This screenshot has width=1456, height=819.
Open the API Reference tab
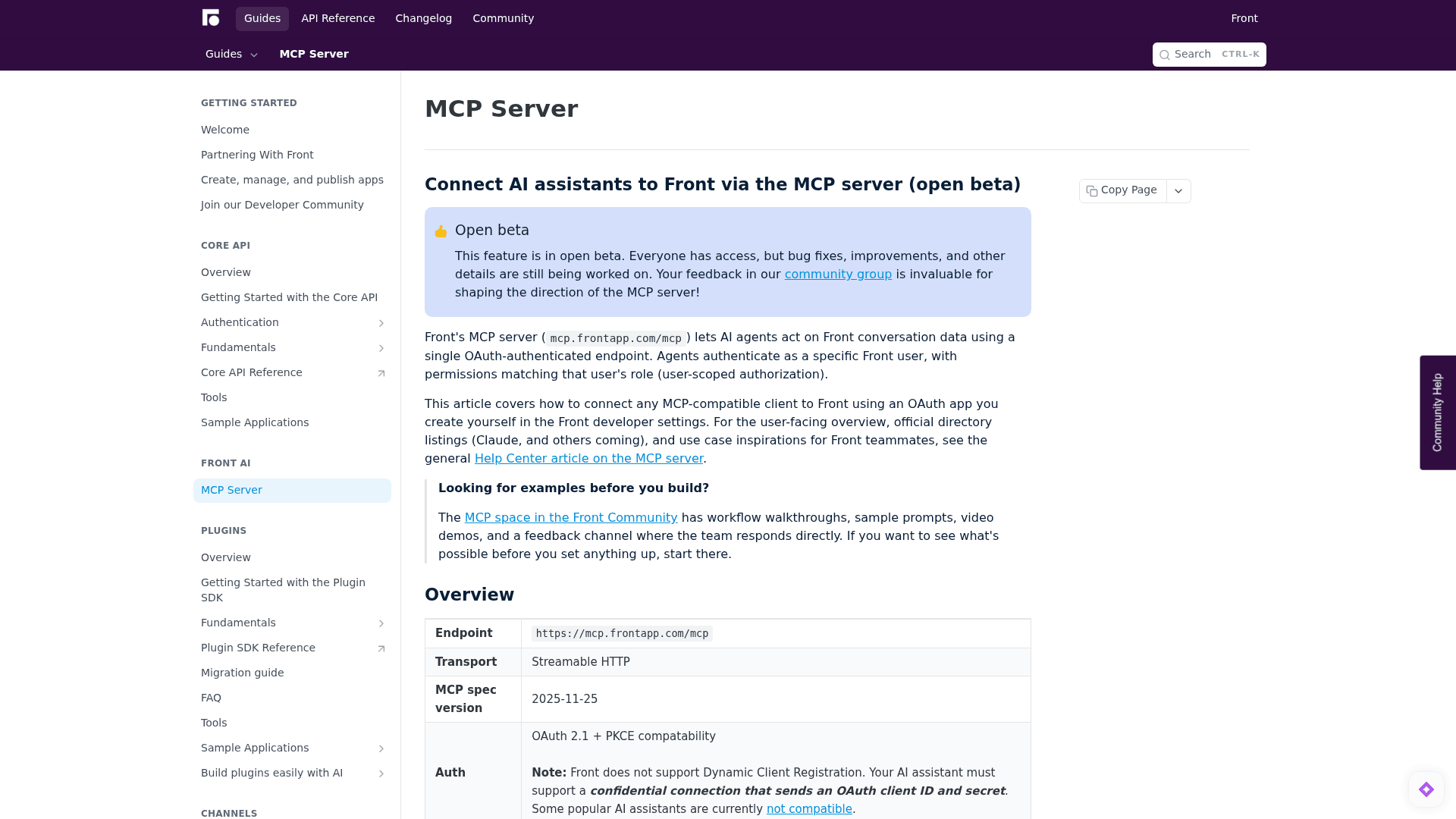click(338, 18)
